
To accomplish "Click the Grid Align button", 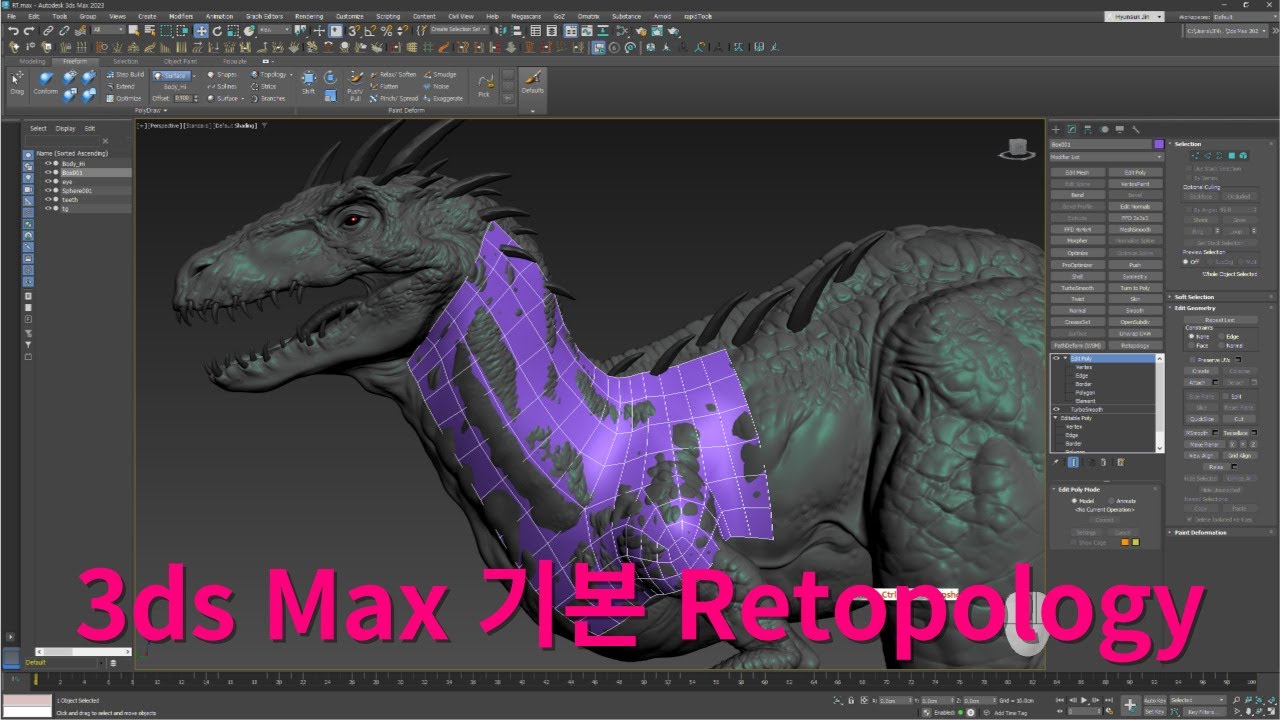I will [1239, 455].
